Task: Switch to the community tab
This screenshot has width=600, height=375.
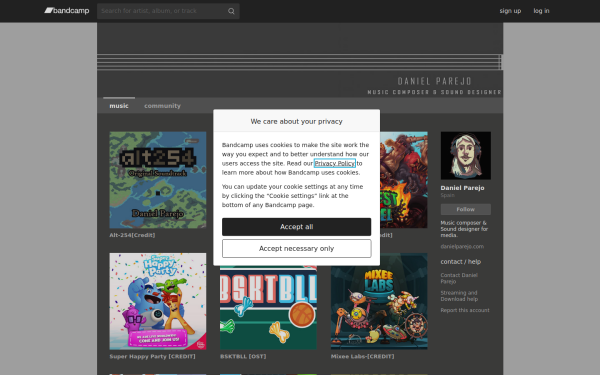Action: [x=162, y=106]
